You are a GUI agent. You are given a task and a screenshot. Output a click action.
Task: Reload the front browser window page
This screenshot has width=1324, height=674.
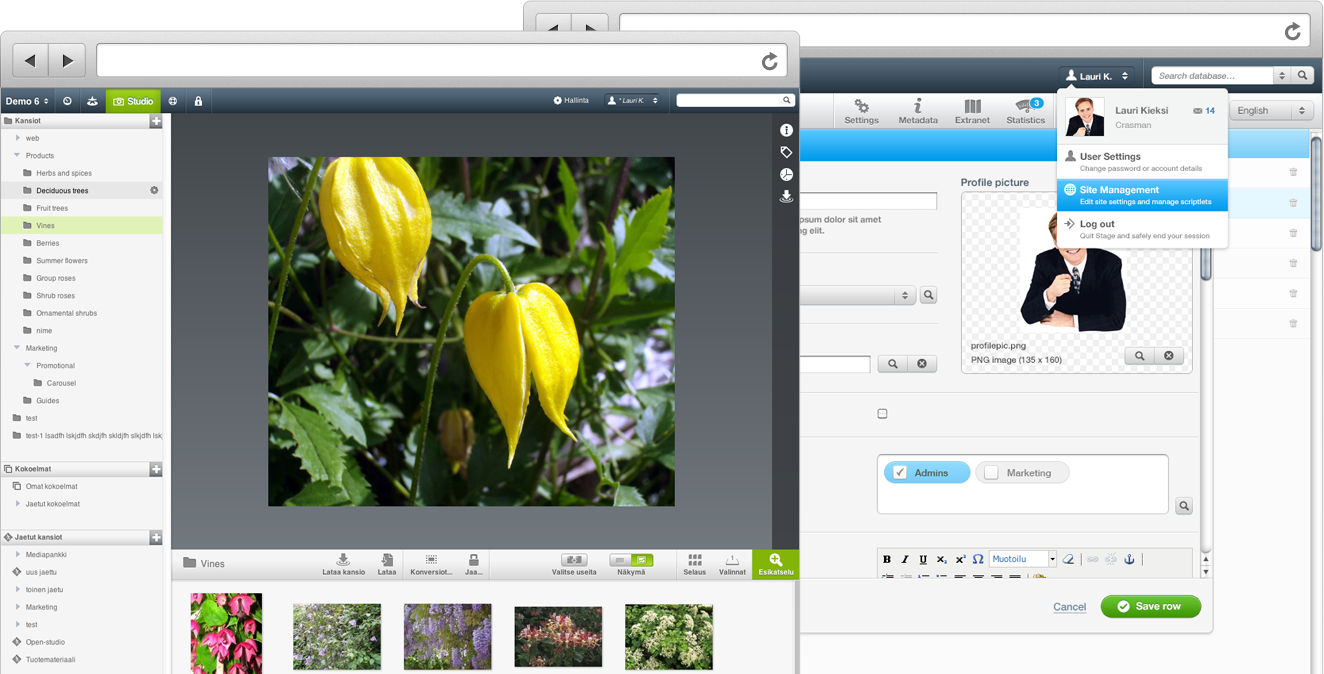tap(770, 62)
